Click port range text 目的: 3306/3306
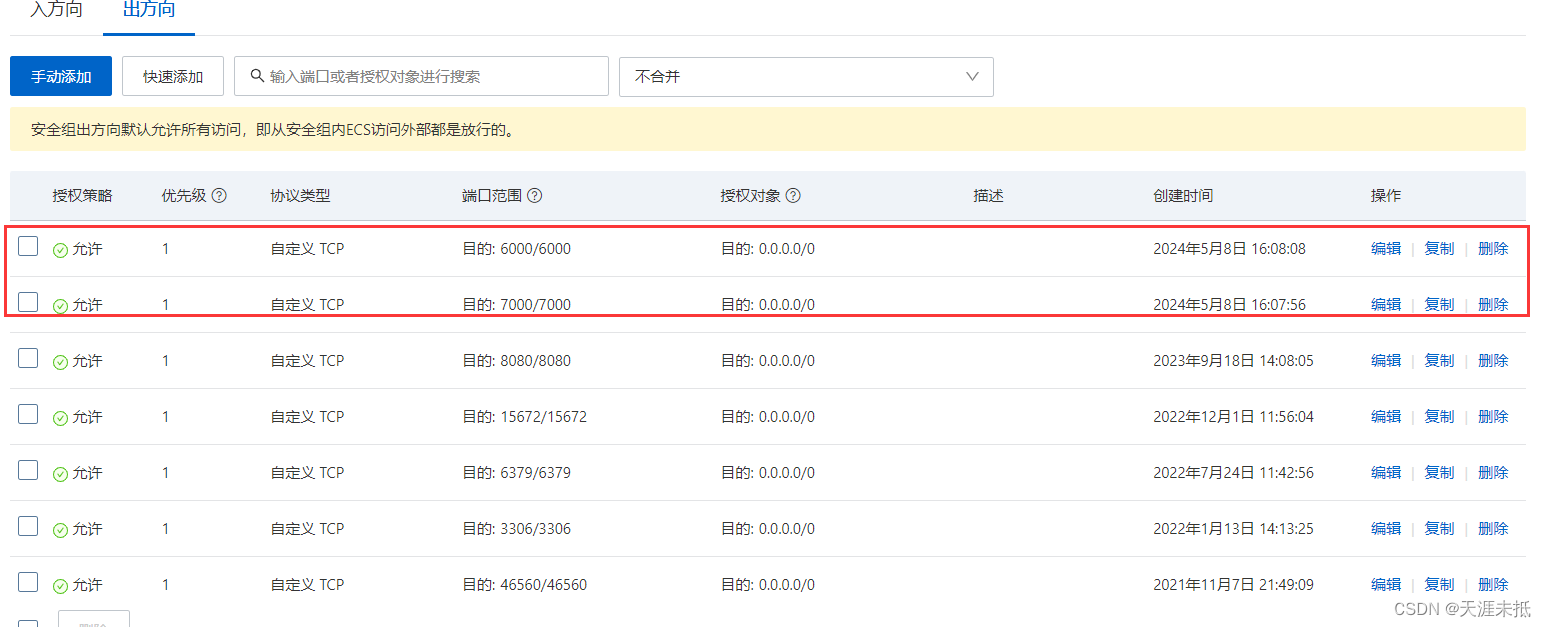The image size is (1546, 627). pos(517,529)
